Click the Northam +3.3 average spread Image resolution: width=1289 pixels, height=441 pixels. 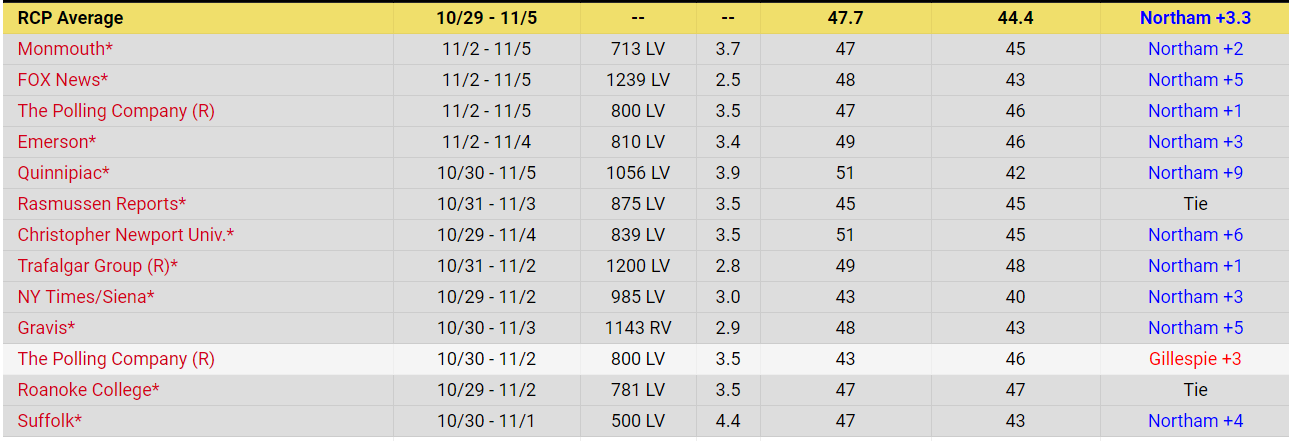(x=1195, y=18)
